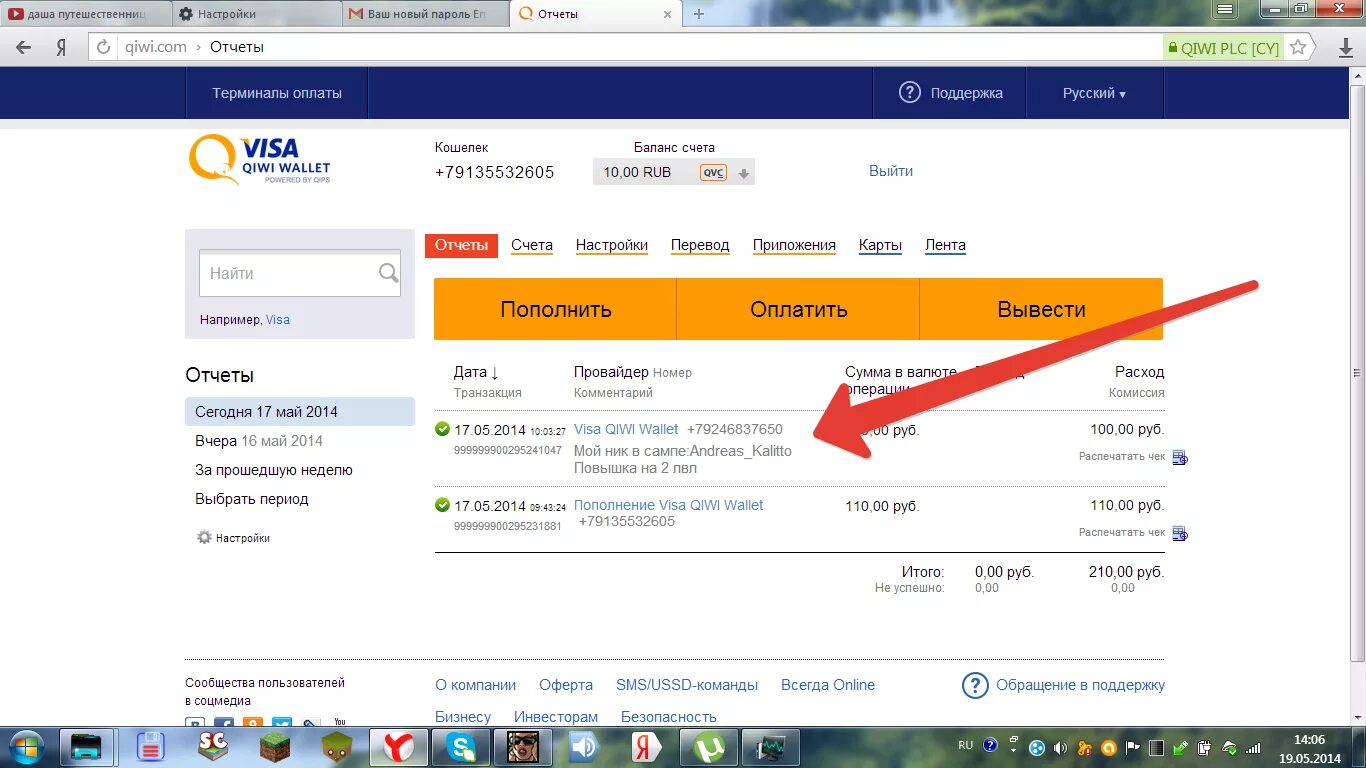Screen dimensions: 1366x768
Task: Open the Visa QIWI Wallet provider link
Action: [x=626, y=429]
